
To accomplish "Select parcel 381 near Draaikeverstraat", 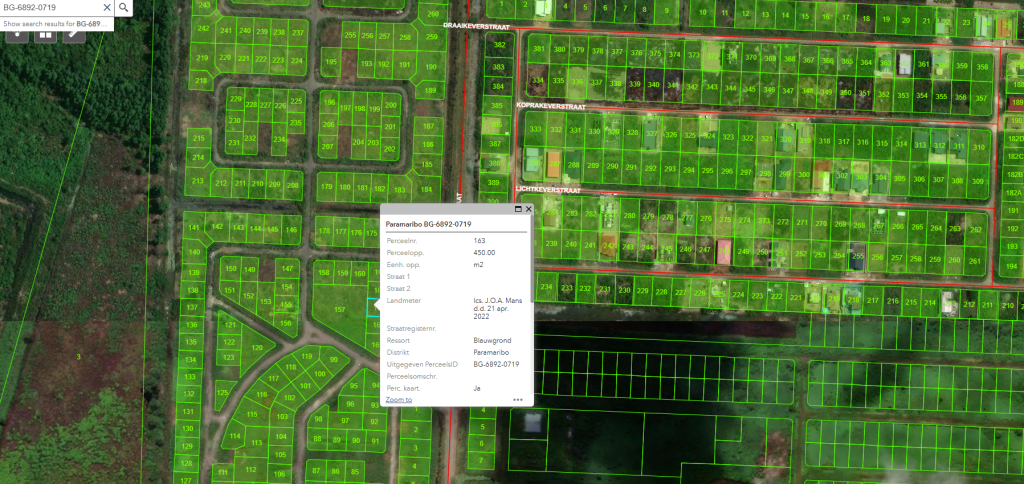I will point(539,49).
